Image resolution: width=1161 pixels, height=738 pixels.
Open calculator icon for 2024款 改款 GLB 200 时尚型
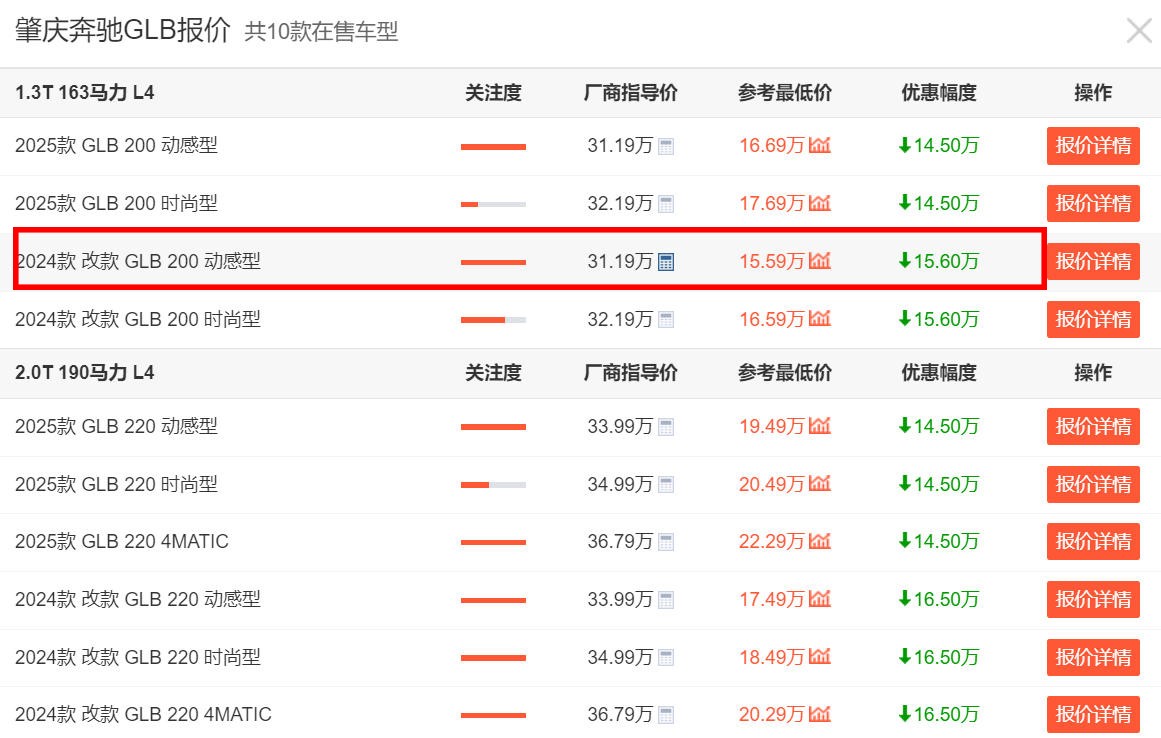click(666, 320)
